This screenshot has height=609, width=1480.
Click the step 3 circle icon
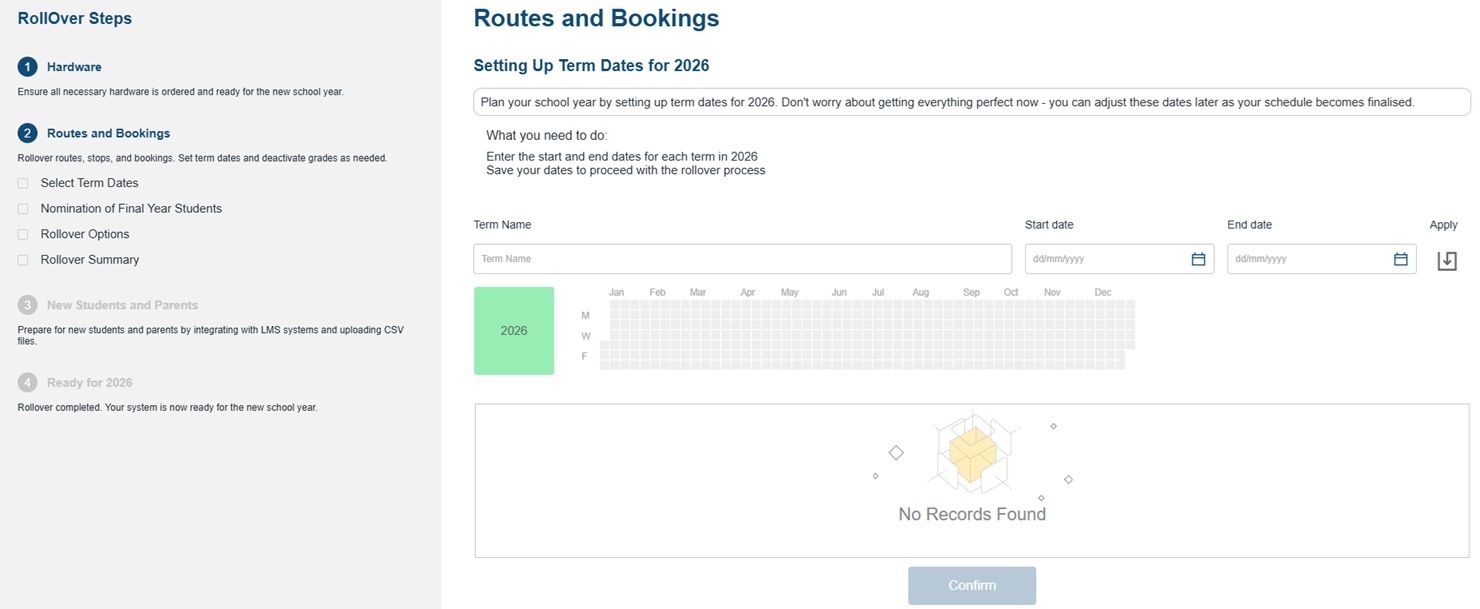[x=27, y=305]
